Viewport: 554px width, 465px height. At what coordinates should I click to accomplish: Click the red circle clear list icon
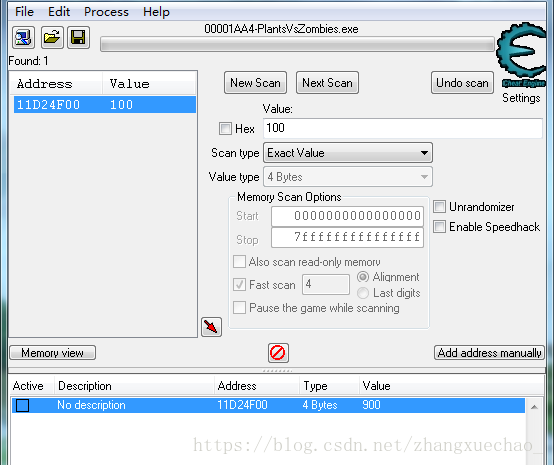(278, 353)
